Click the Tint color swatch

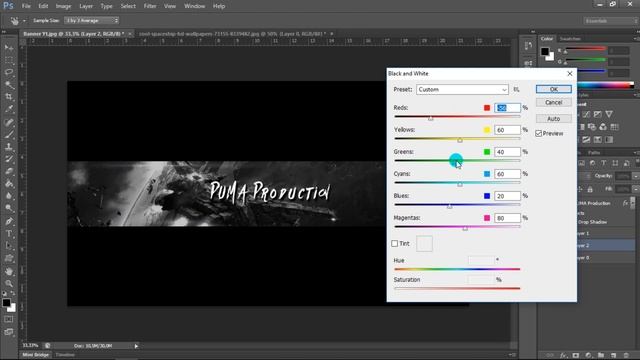(424, 244)
